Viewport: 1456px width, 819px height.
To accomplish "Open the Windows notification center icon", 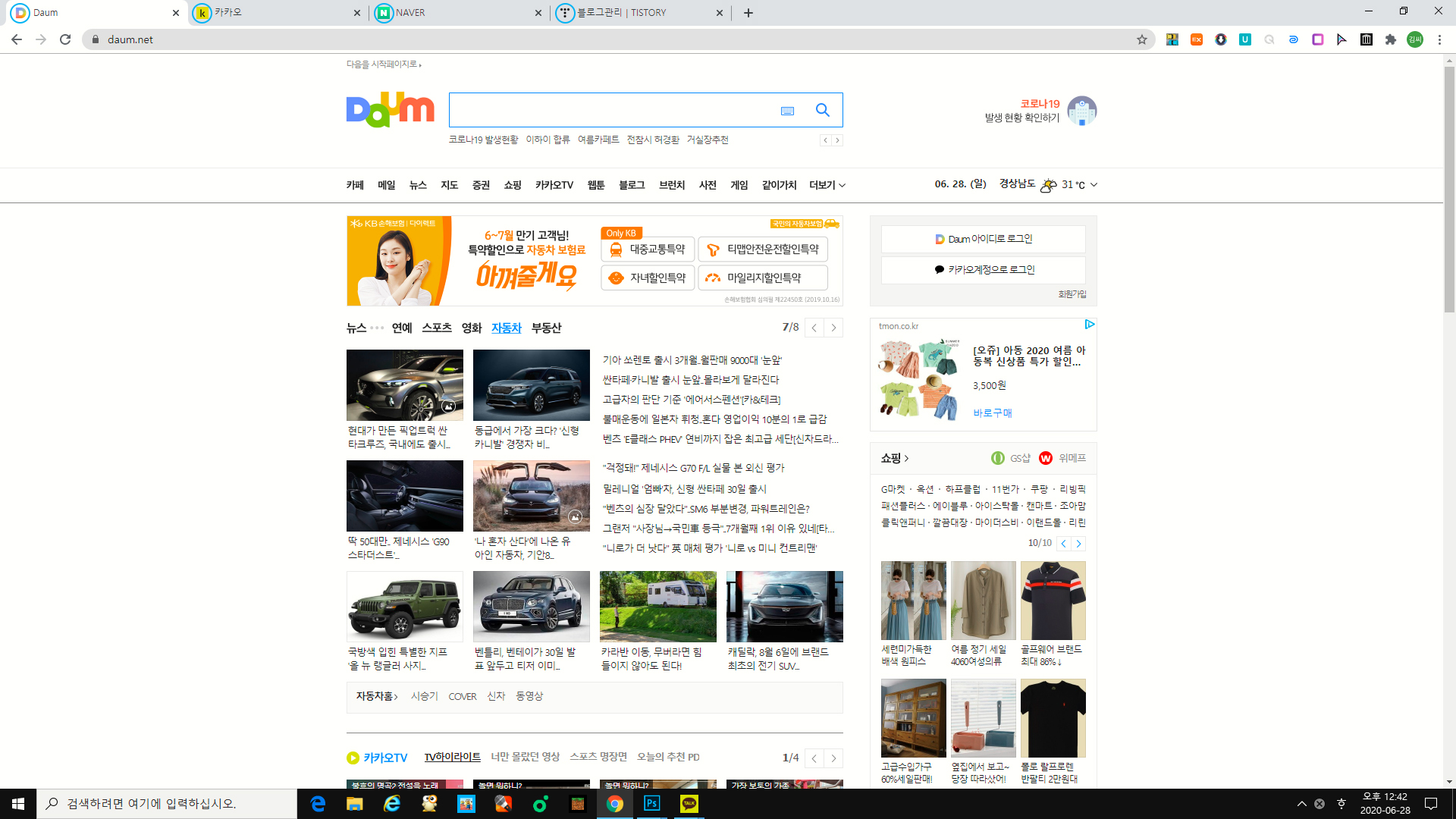I will 1431,804.
